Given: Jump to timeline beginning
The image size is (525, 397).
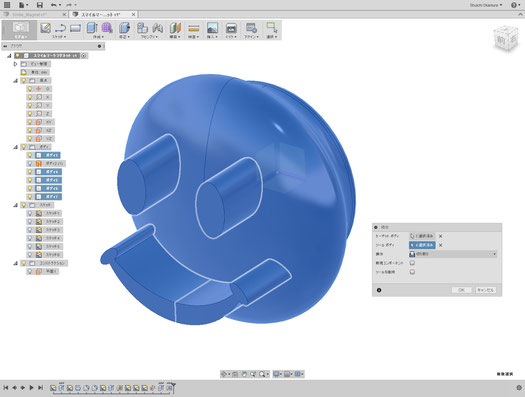Looking at the screenshot, I should click(6, 388).
